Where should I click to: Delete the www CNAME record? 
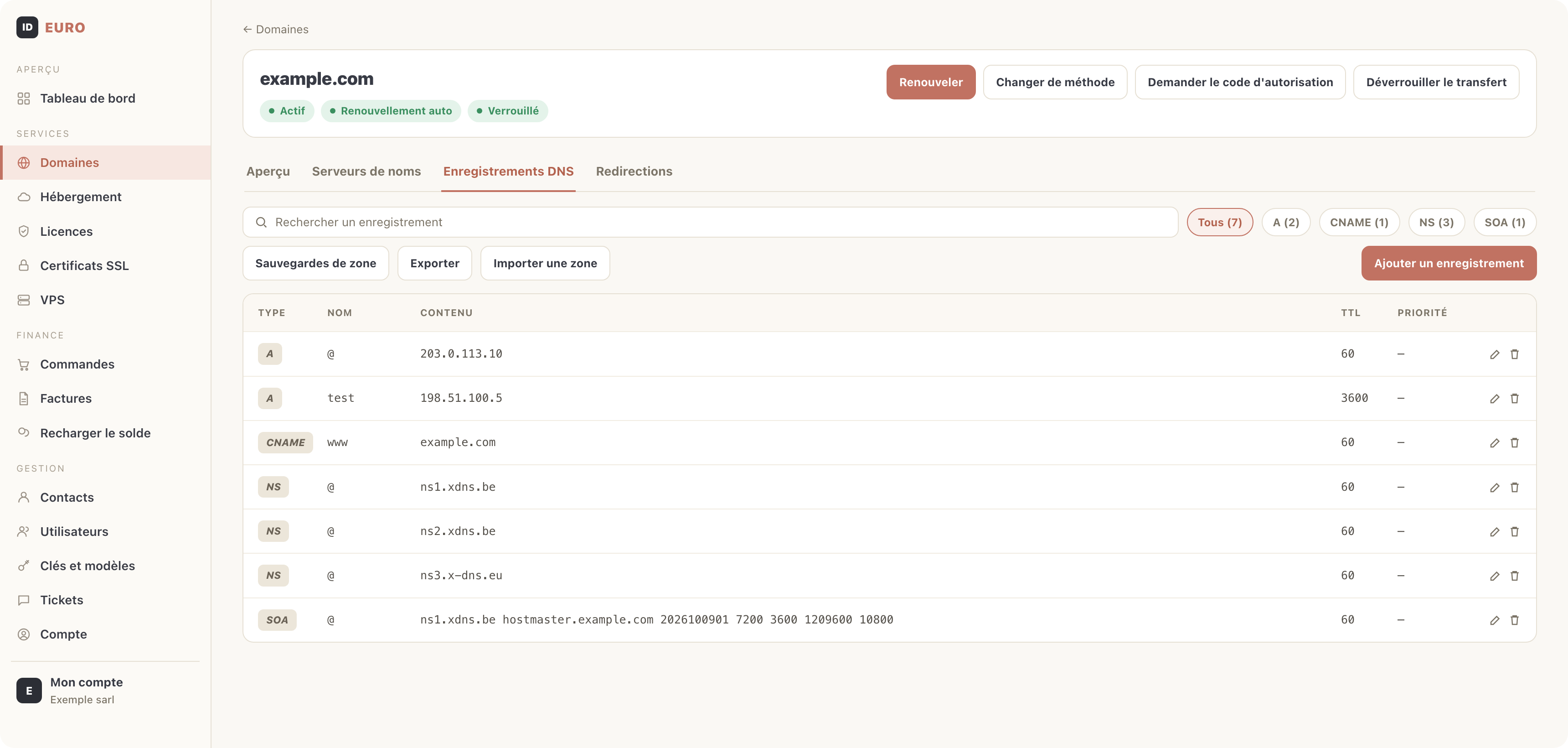[1514, 443]
